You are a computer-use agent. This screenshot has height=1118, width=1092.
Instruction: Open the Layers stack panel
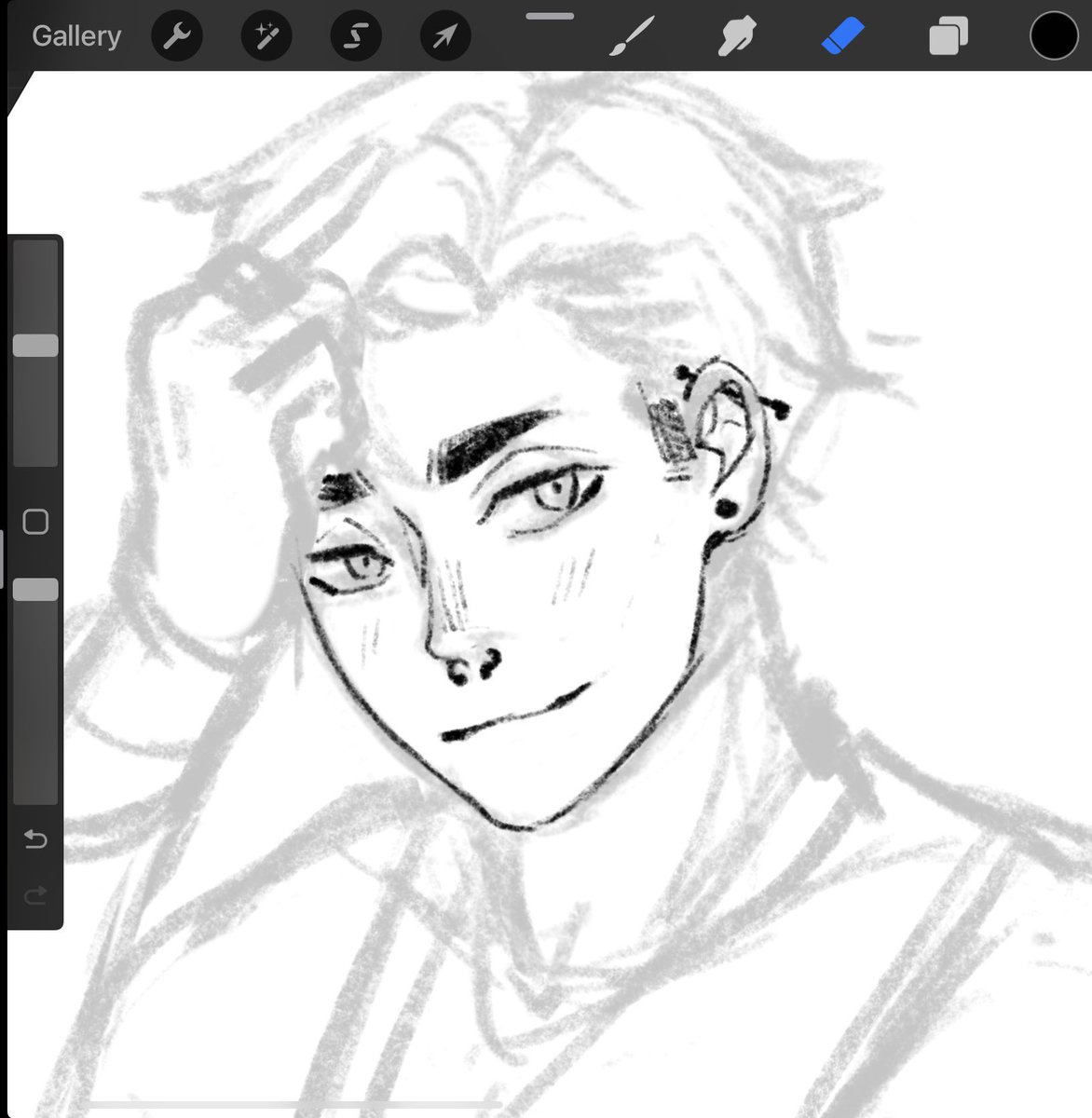click(x=948, y=35)
